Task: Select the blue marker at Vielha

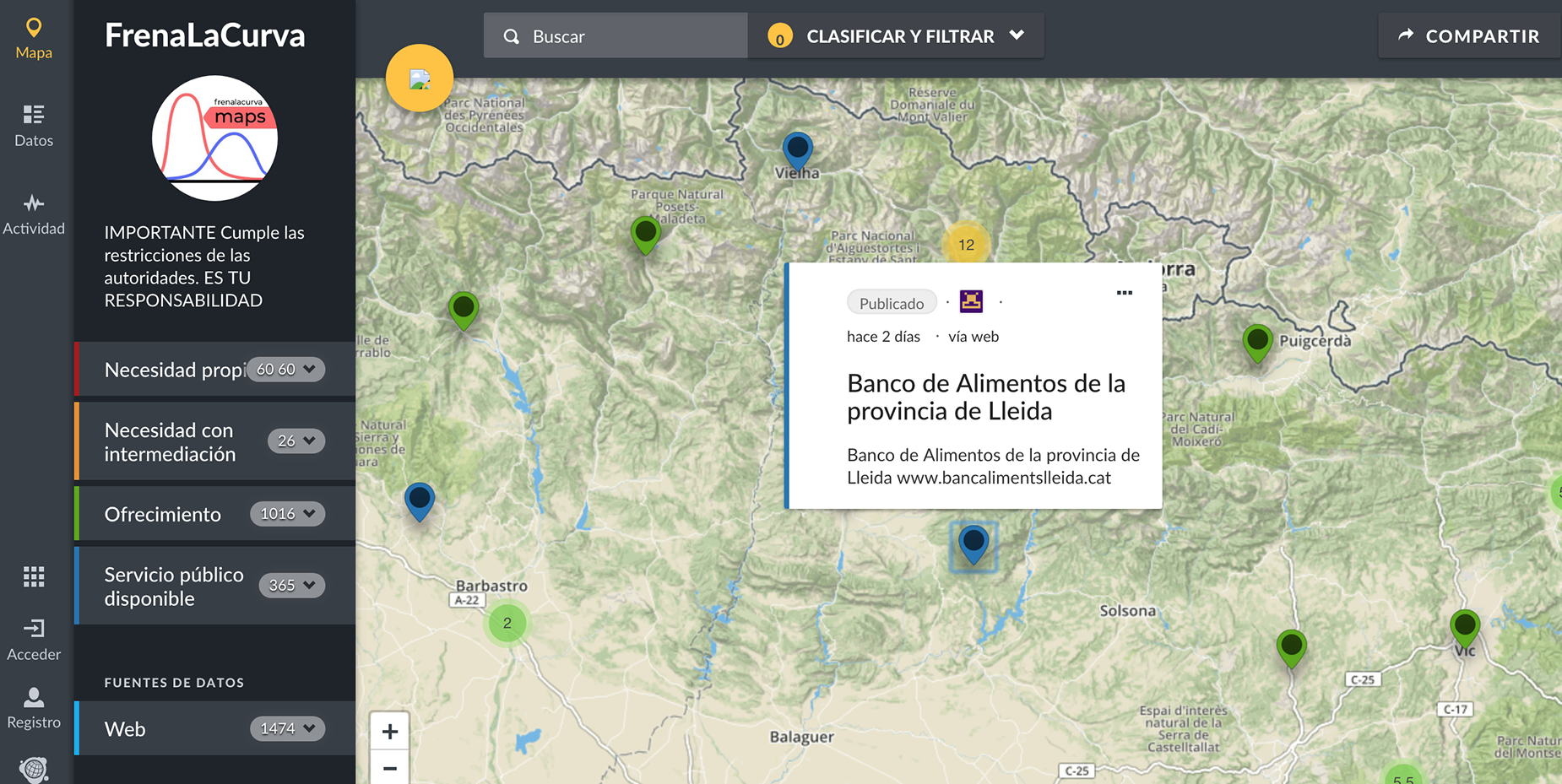Action: point(797,151)
